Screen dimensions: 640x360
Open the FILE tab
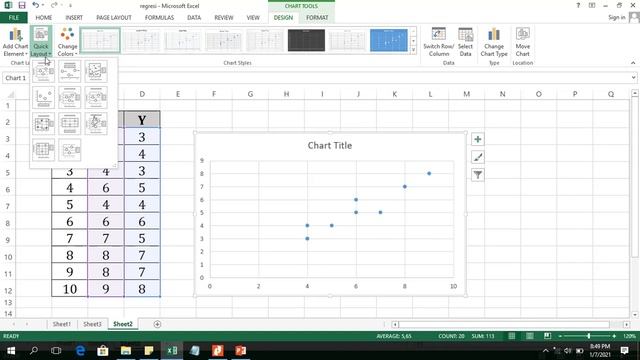(x=14, y=18)
